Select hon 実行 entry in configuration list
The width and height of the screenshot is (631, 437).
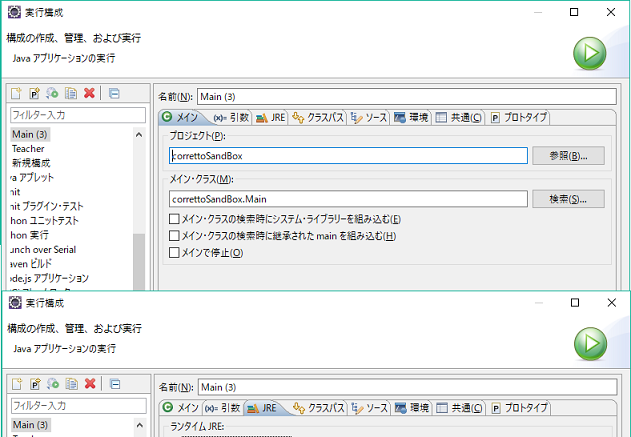click(29, 235)
